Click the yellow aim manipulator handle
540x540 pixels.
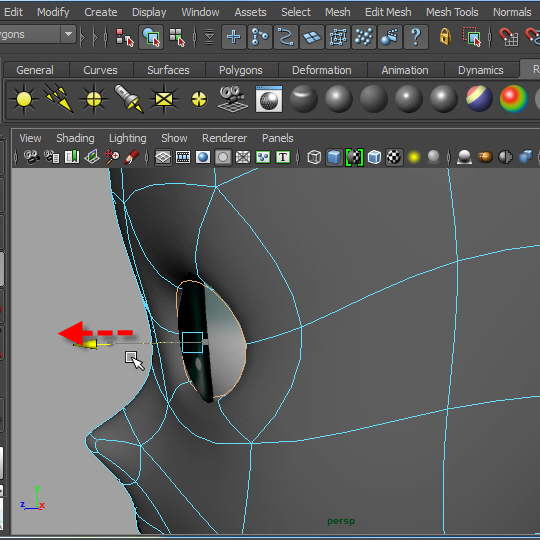pos(86,344)
